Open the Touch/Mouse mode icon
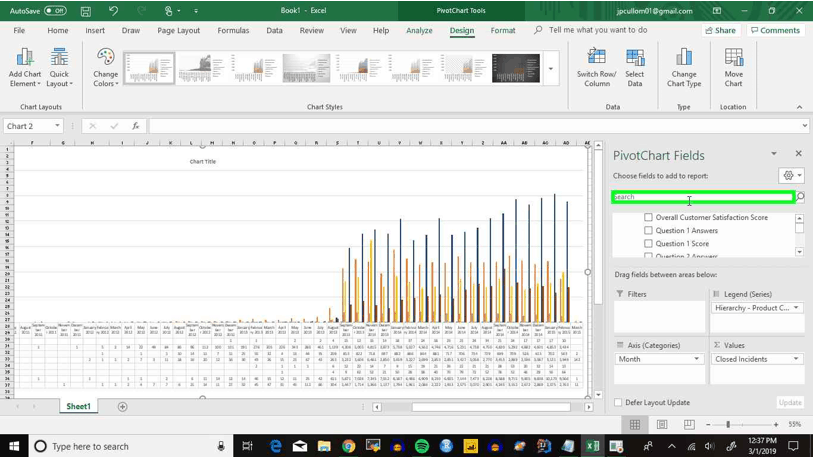The width and height of the screenshot is (814, 458). (169, 11)
